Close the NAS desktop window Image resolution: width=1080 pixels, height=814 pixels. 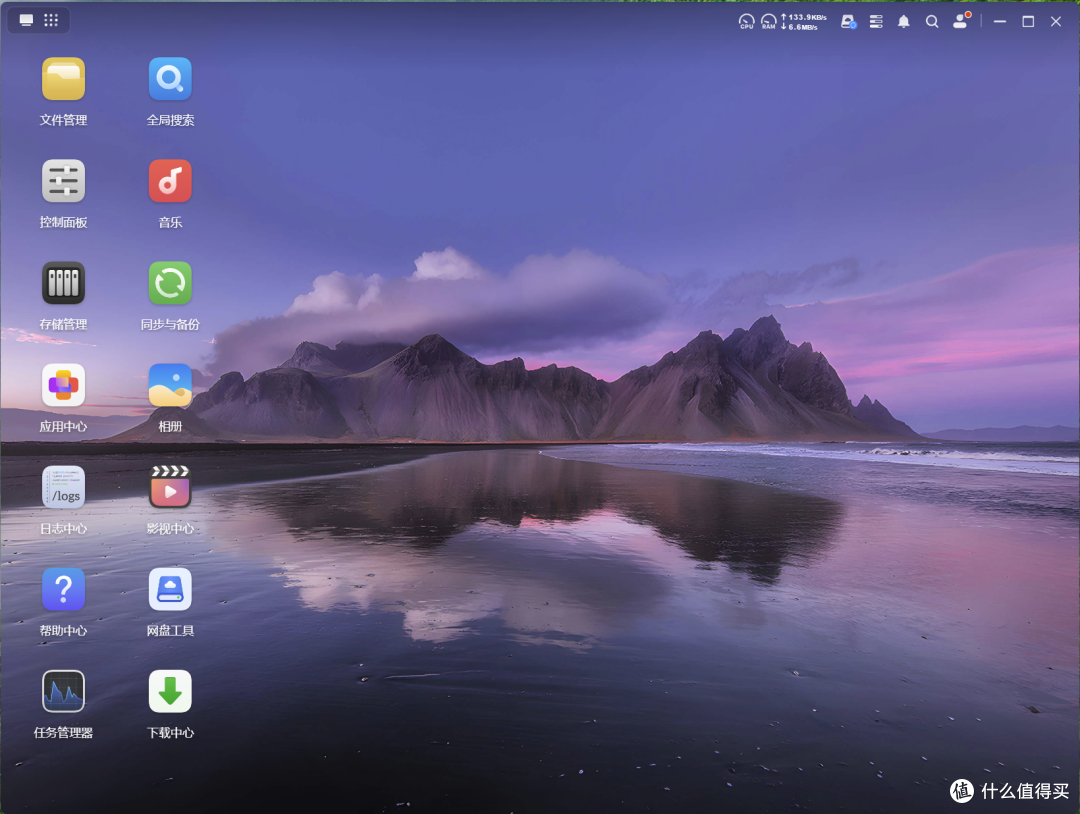[1056, 21]
